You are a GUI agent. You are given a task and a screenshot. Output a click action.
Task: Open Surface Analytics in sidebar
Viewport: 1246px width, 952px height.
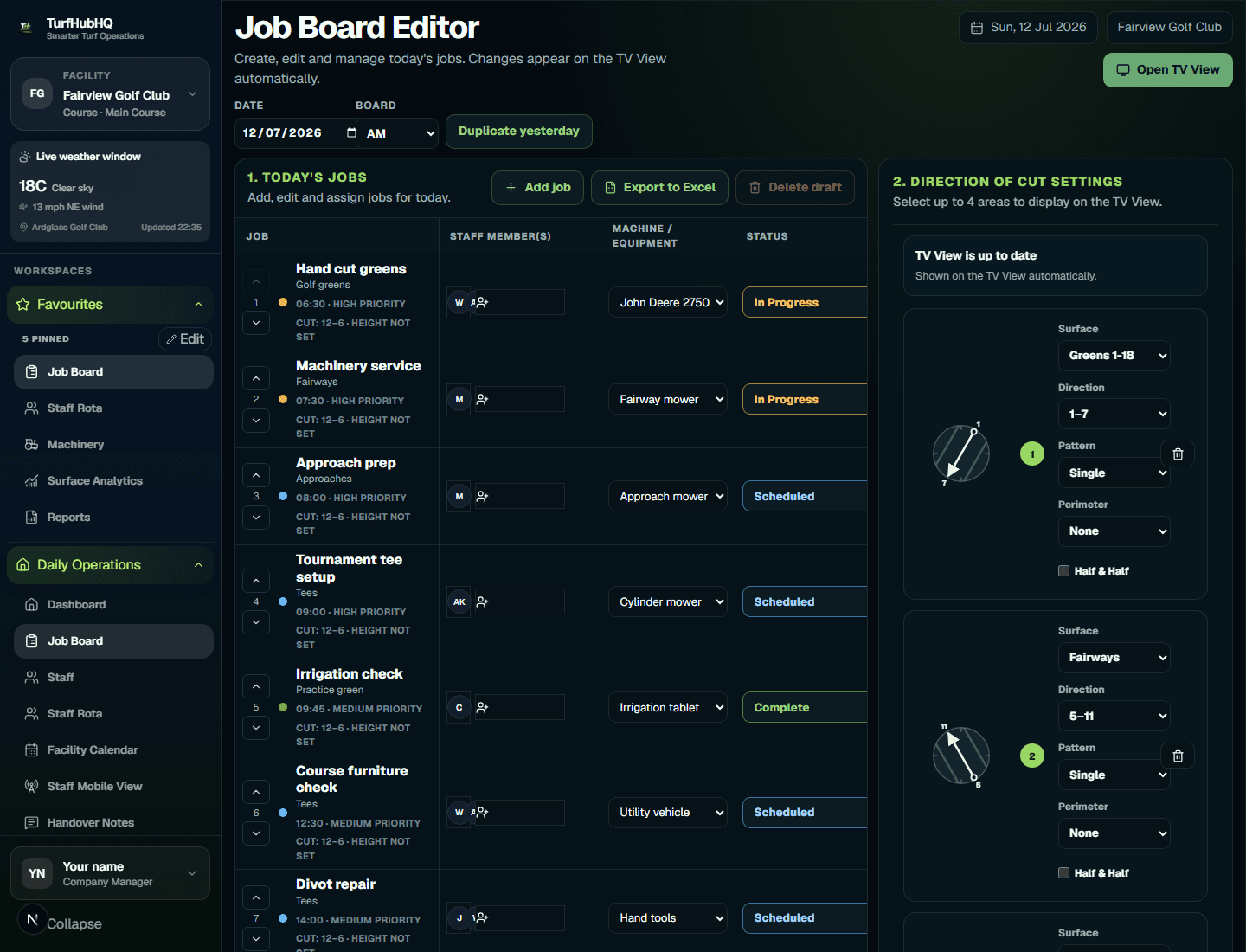[113, 481]
